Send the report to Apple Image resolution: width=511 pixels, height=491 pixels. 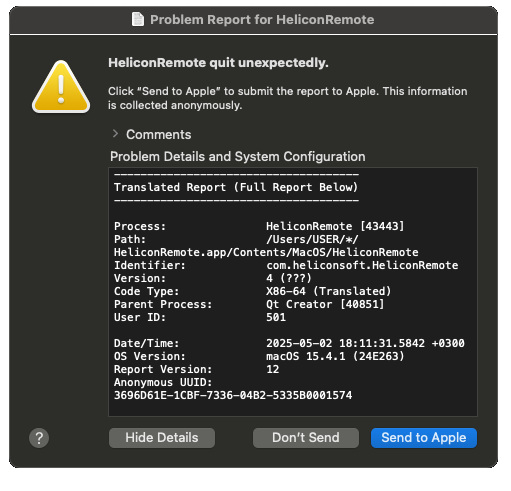424,438
